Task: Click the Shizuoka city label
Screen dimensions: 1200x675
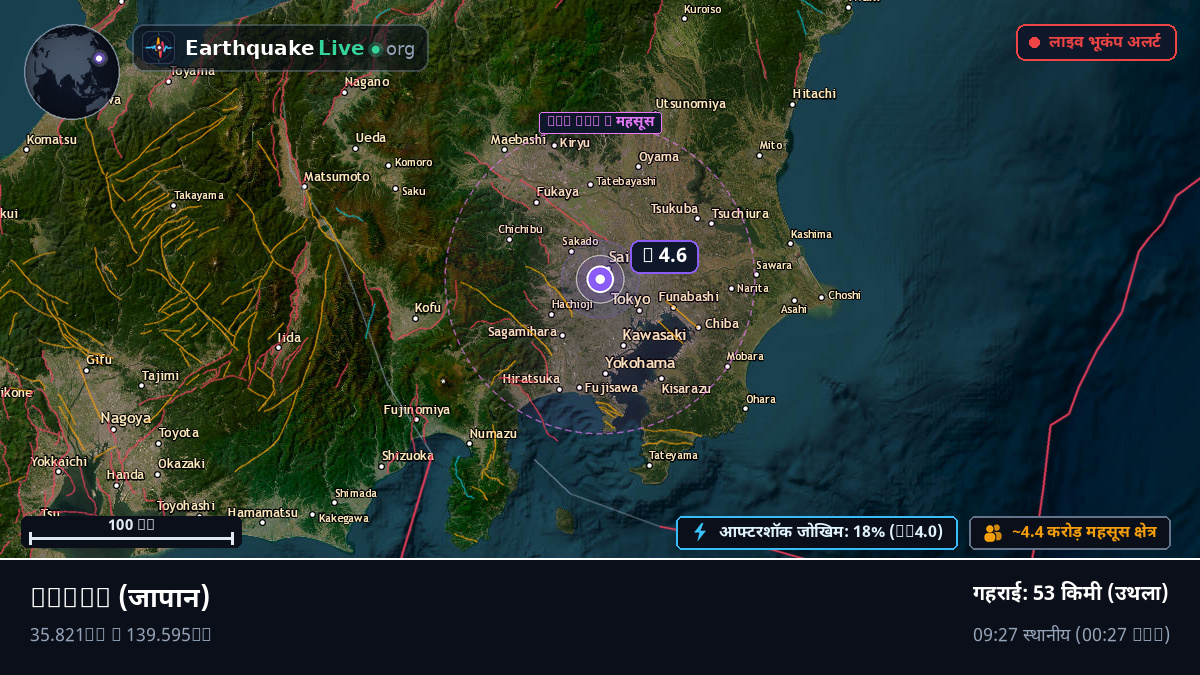Action: [x=408, y=456]
